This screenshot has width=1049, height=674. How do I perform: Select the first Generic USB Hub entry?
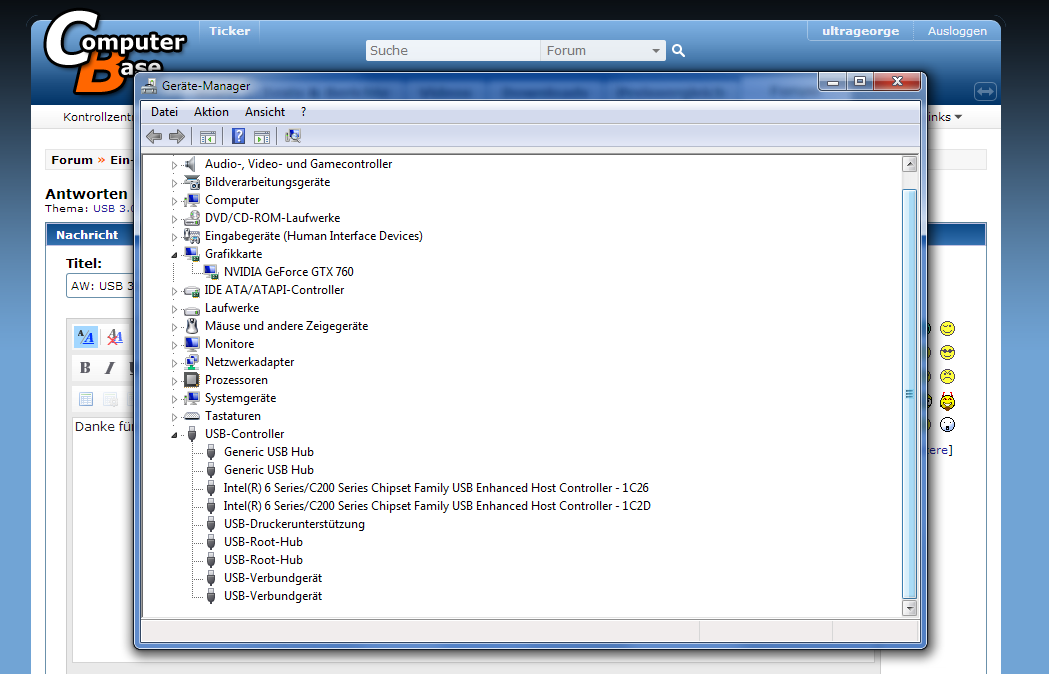(x=269, y=452)
